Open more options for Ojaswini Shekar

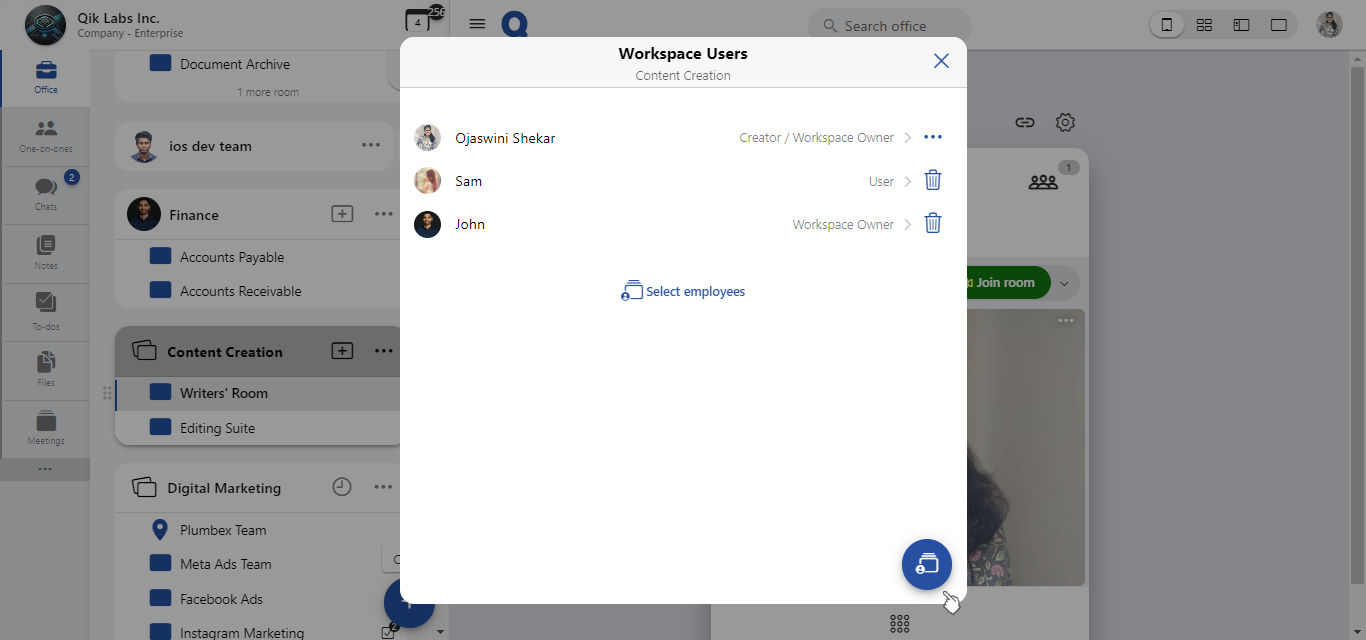pos(932,138)
